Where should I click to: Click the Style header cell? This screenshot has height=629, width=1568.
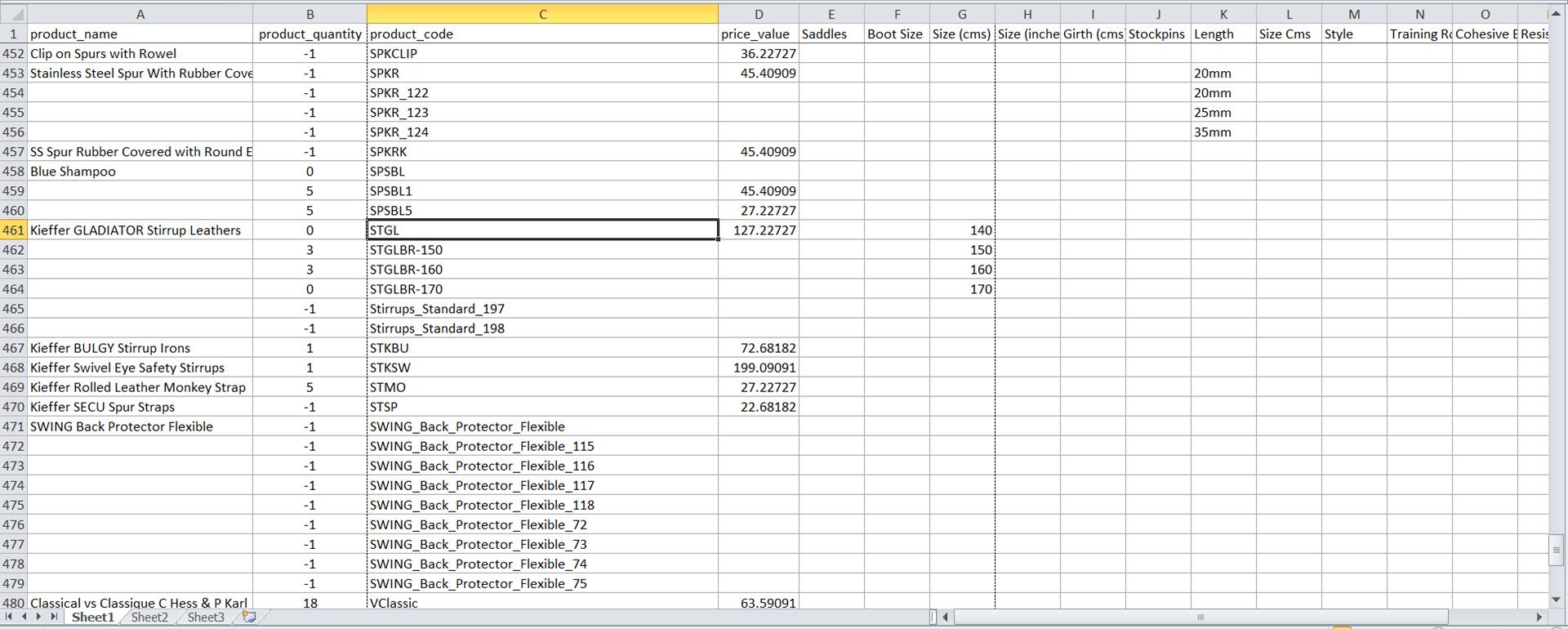[1354, 34]
